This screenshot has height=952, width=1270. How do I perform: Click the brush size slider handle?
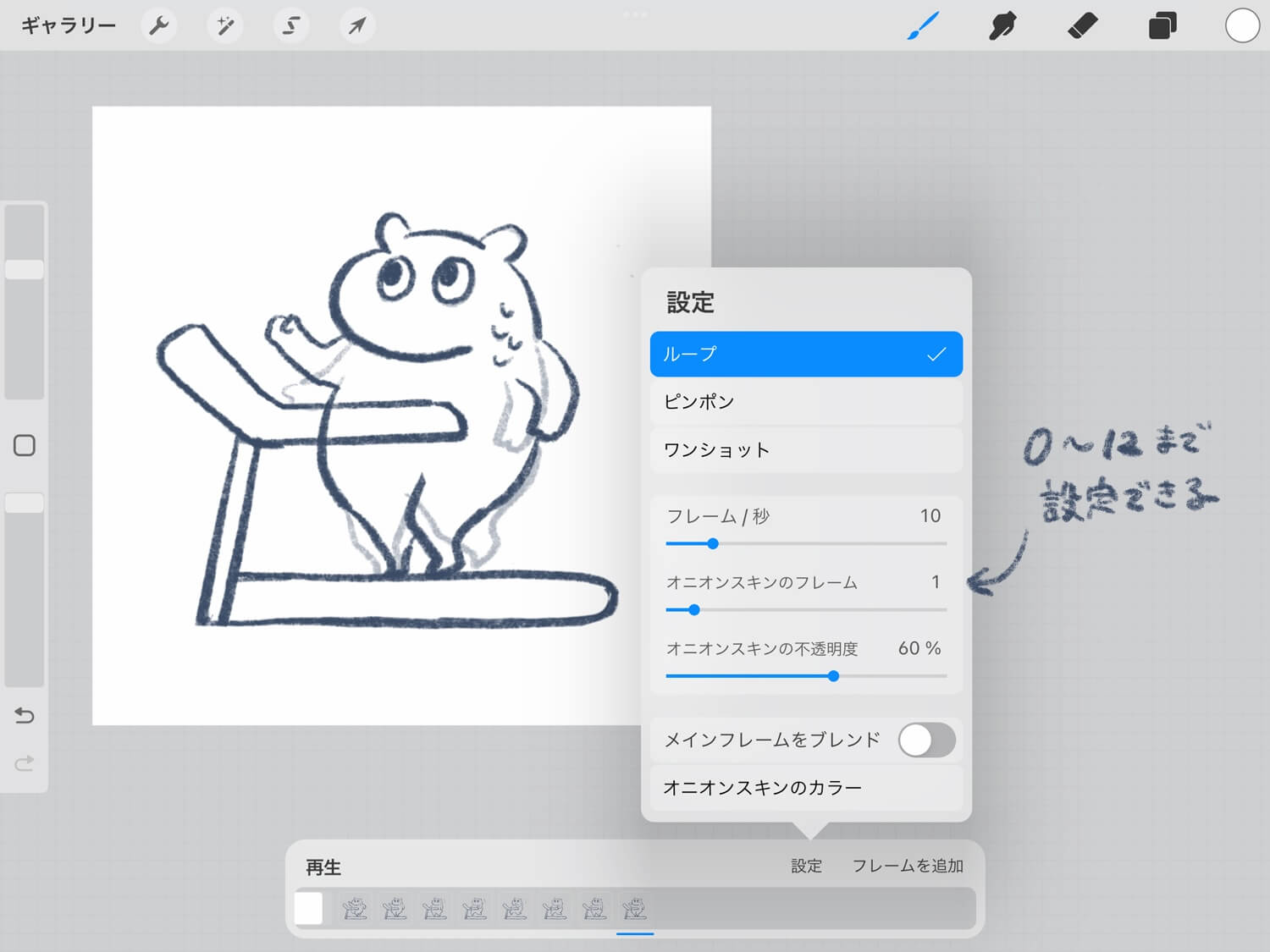[x=25, y=269]
